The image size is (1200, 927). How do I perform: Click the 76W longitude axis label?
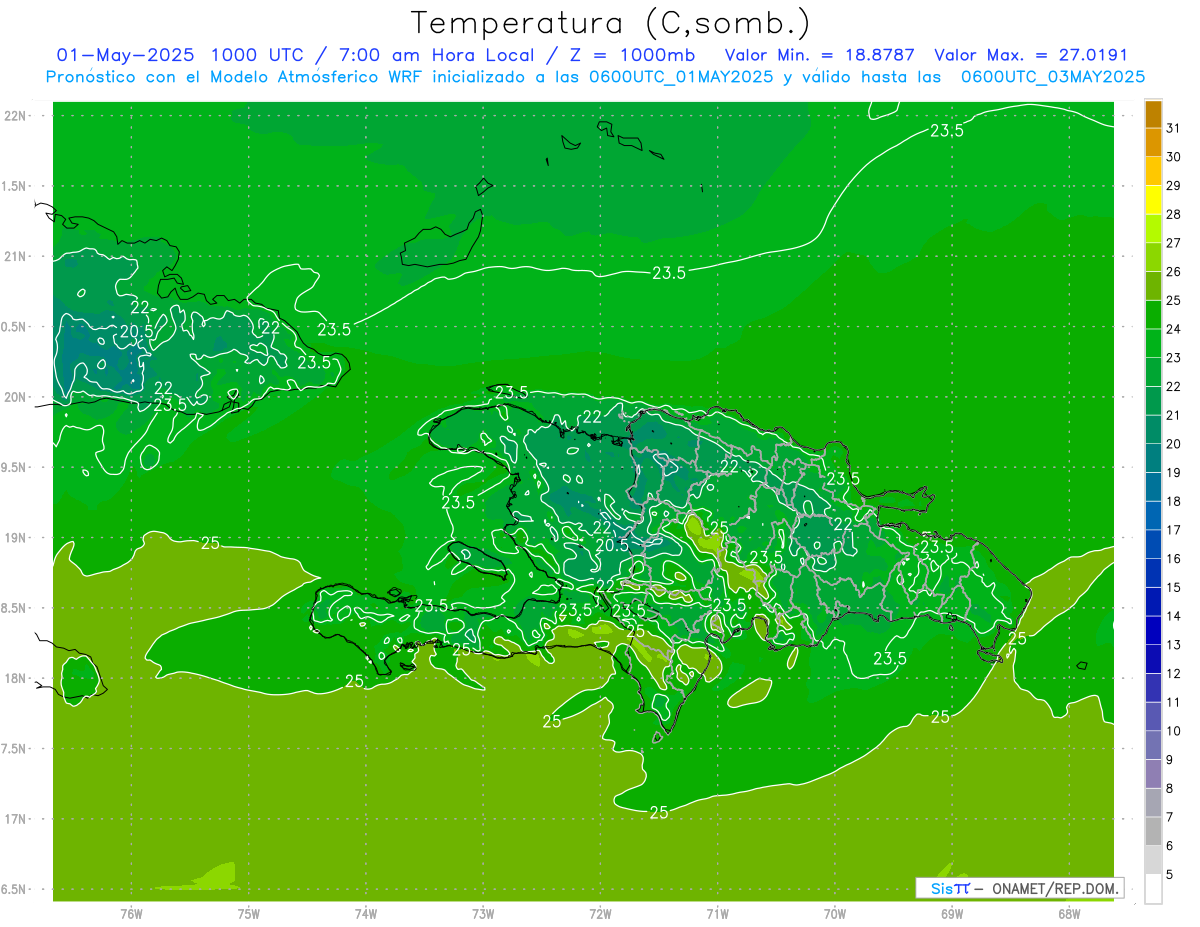(131, 914)
